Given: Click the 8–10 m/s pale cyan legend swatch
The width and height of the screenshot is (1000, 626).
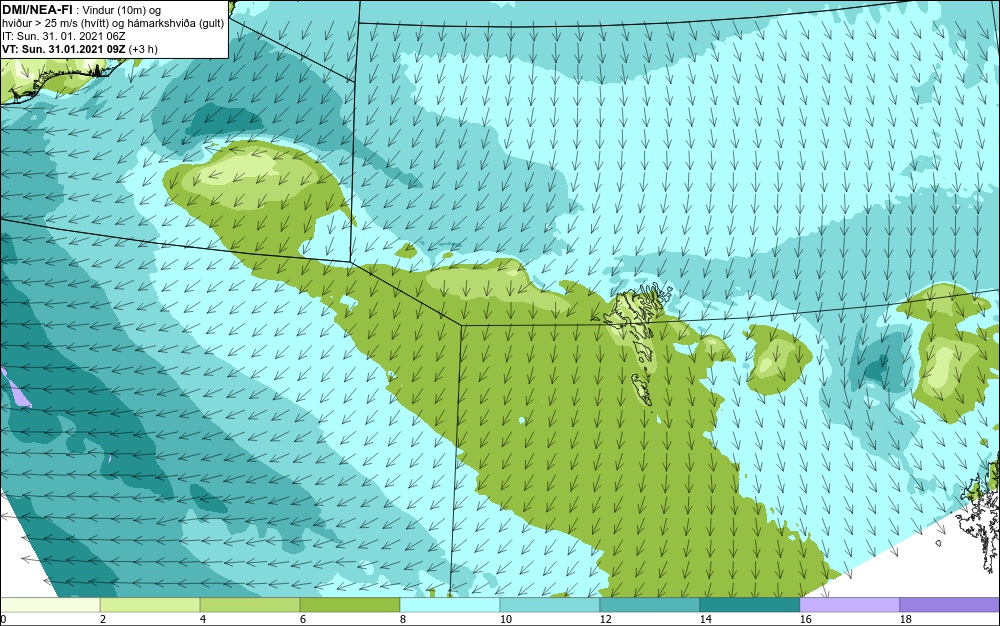Looking at the screenshot, I should click(x=450, y=604).
